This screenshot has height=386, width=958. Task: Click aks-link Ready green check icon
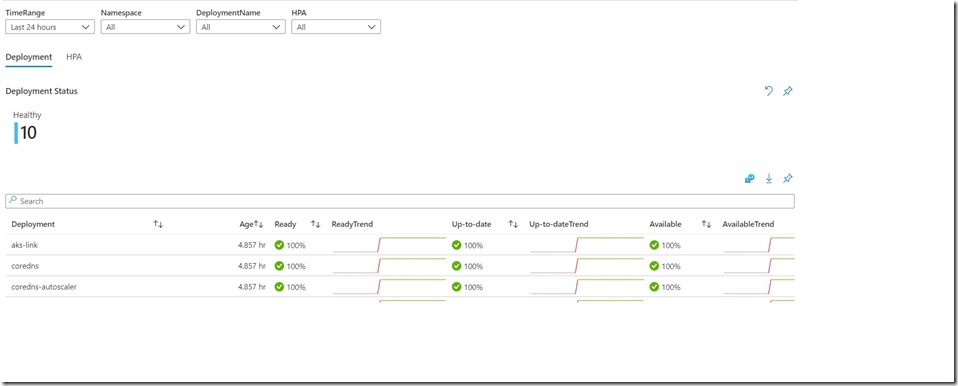tap(279, 245)
